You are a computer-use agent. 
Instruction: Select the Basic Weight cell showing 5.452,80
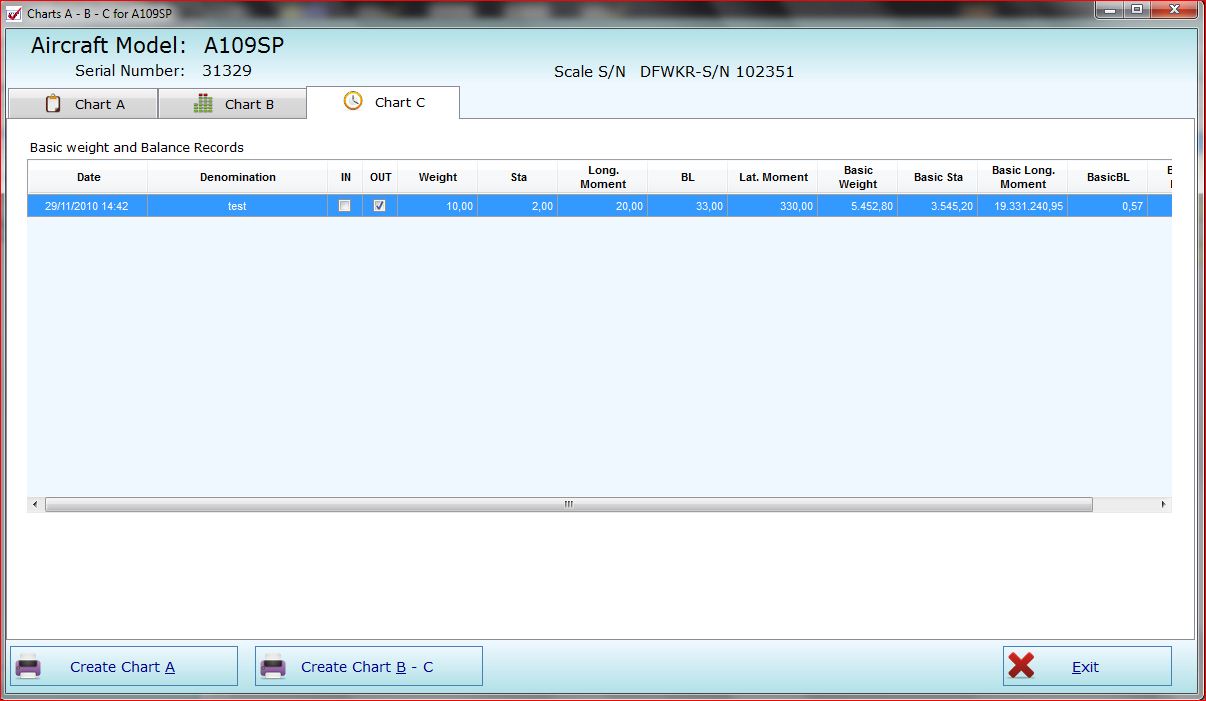pos(857,206)
